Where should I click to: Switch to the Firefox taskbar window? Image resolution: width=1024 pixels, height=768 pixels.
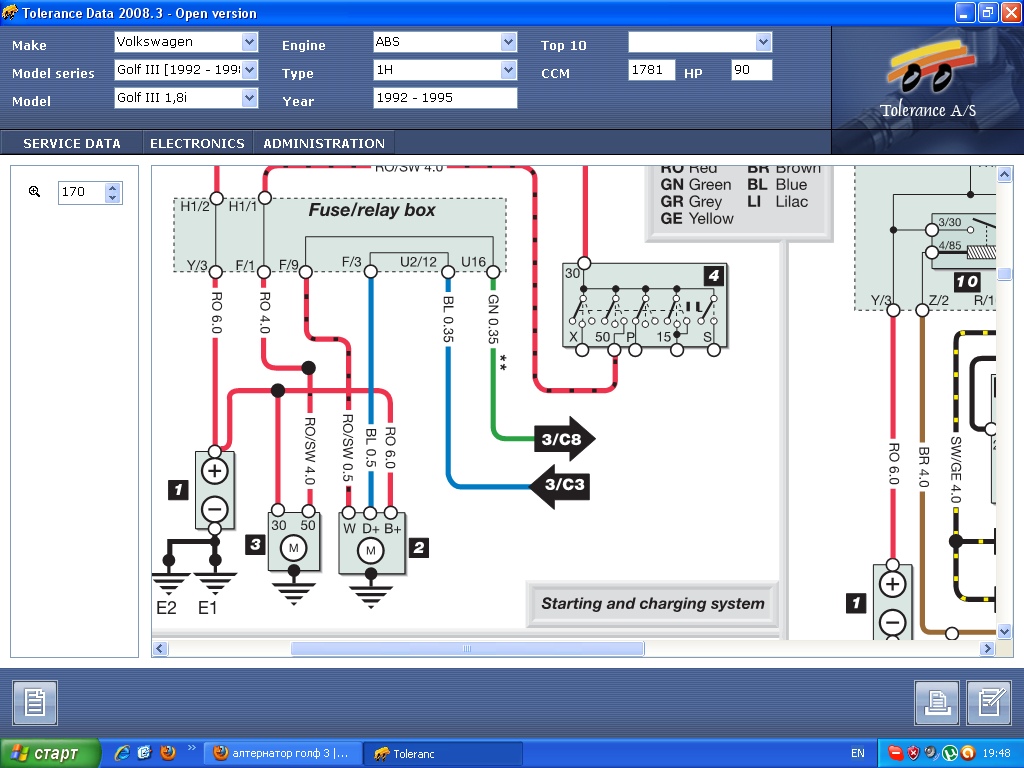coord(282,754)
